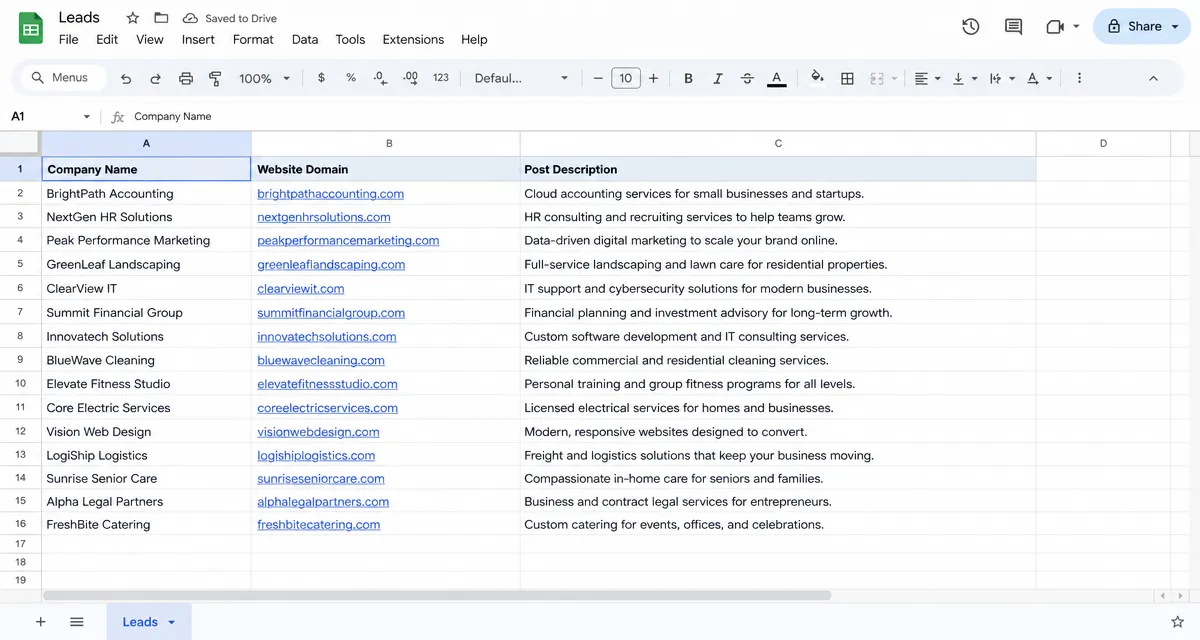The width and height of the screenshot is (1200, 640).
Task: Star the Leads document
Action: (x=133, y=18)
